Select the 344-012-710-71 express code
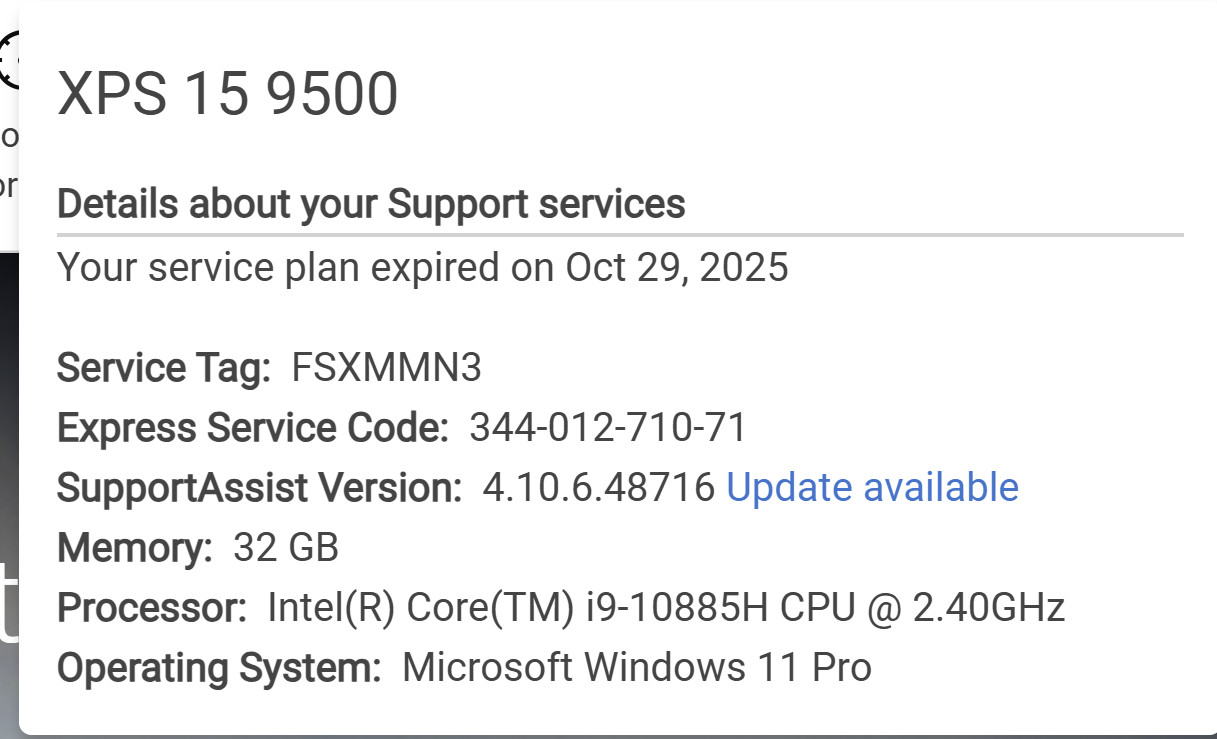Viewport: 1217px width, 739px height. [608, 428]
